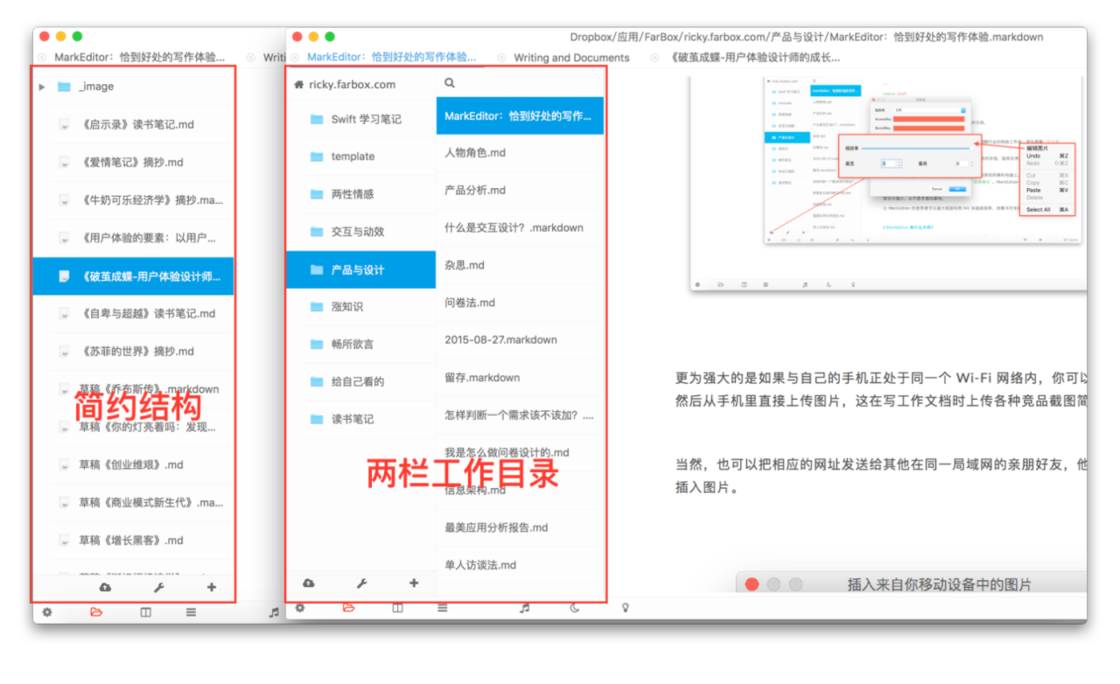This screenshot has width=1120, height=684.
Task: Click the ricky.farbox.com site root label
Action: pos(352,84)
